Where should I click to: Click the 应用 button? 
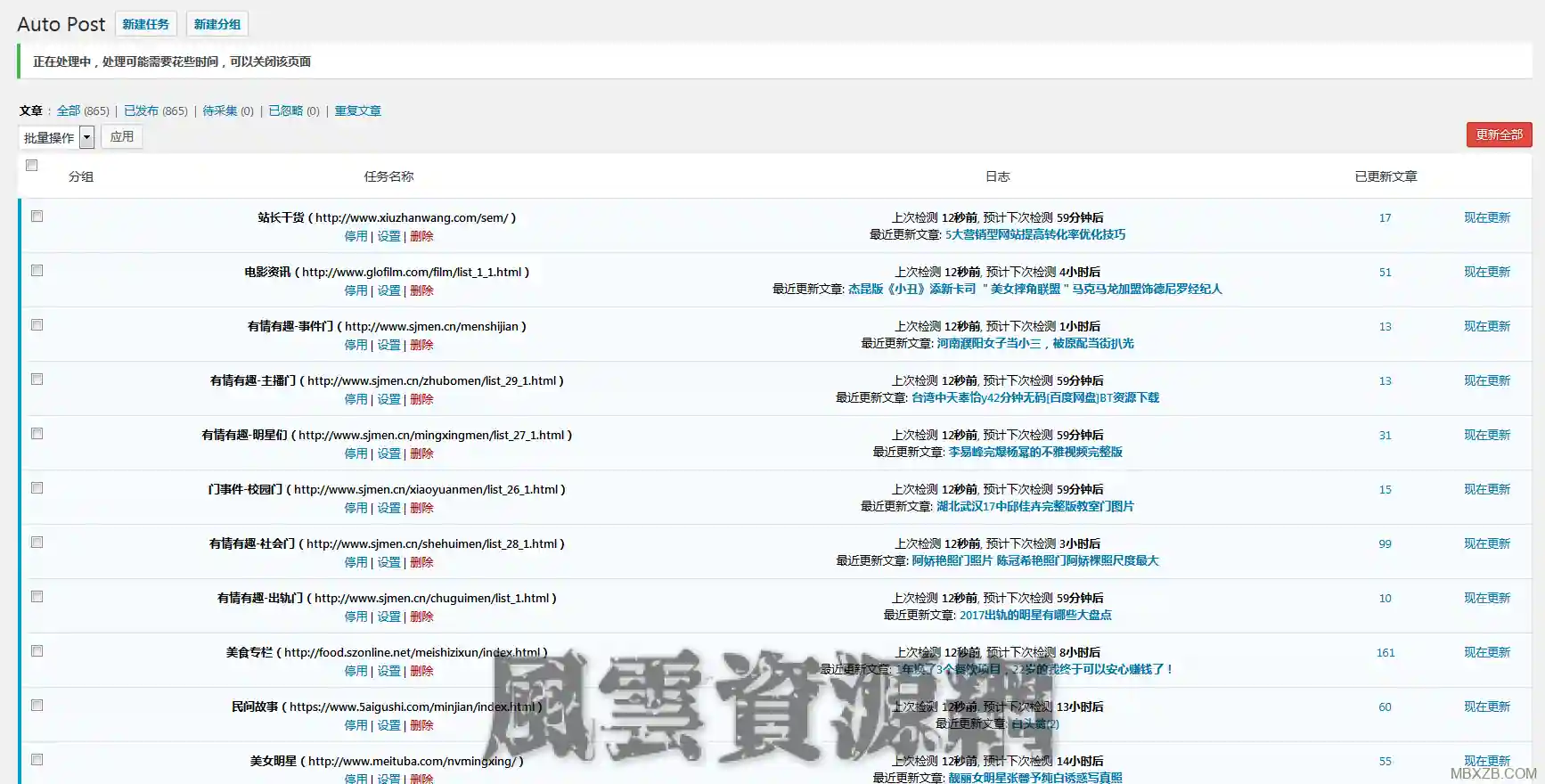tap(122, 136)
